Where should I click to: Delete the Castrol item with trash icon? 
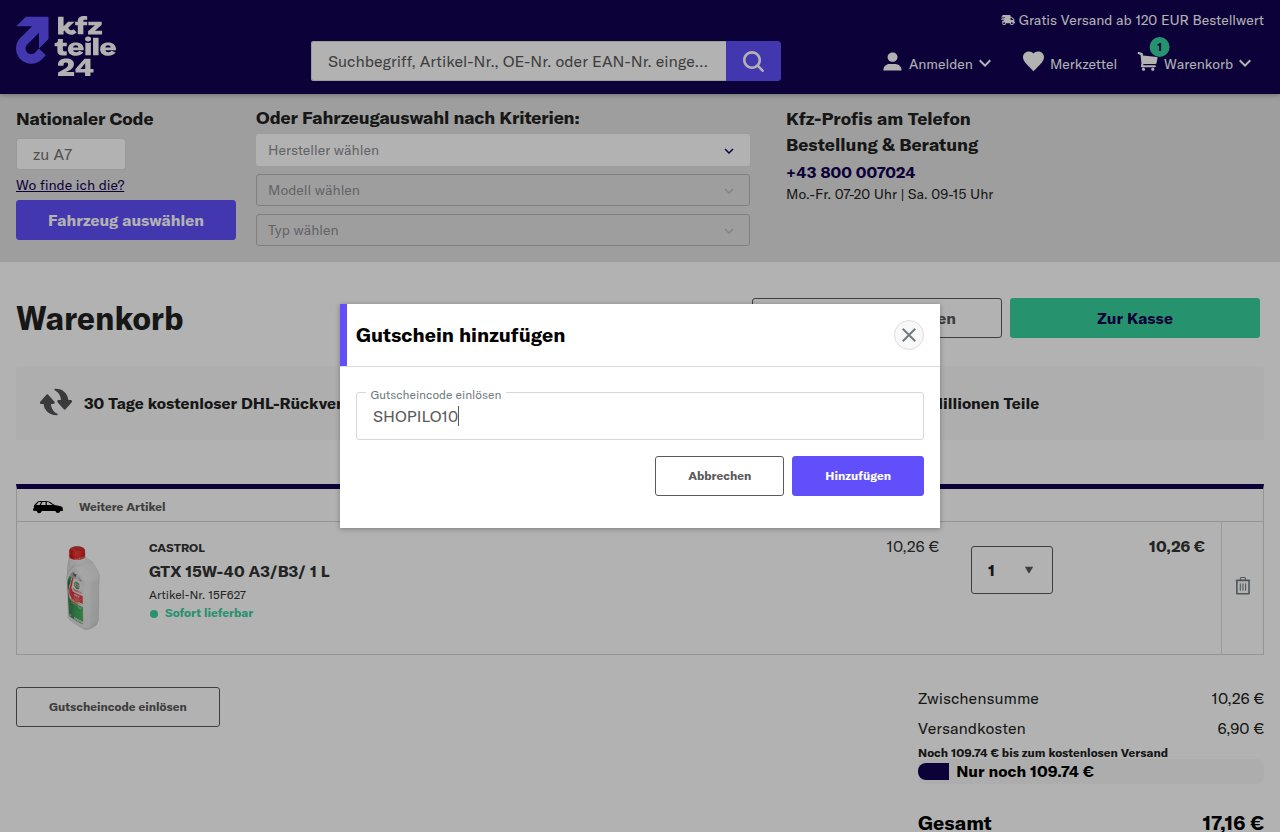point(1243,586)
